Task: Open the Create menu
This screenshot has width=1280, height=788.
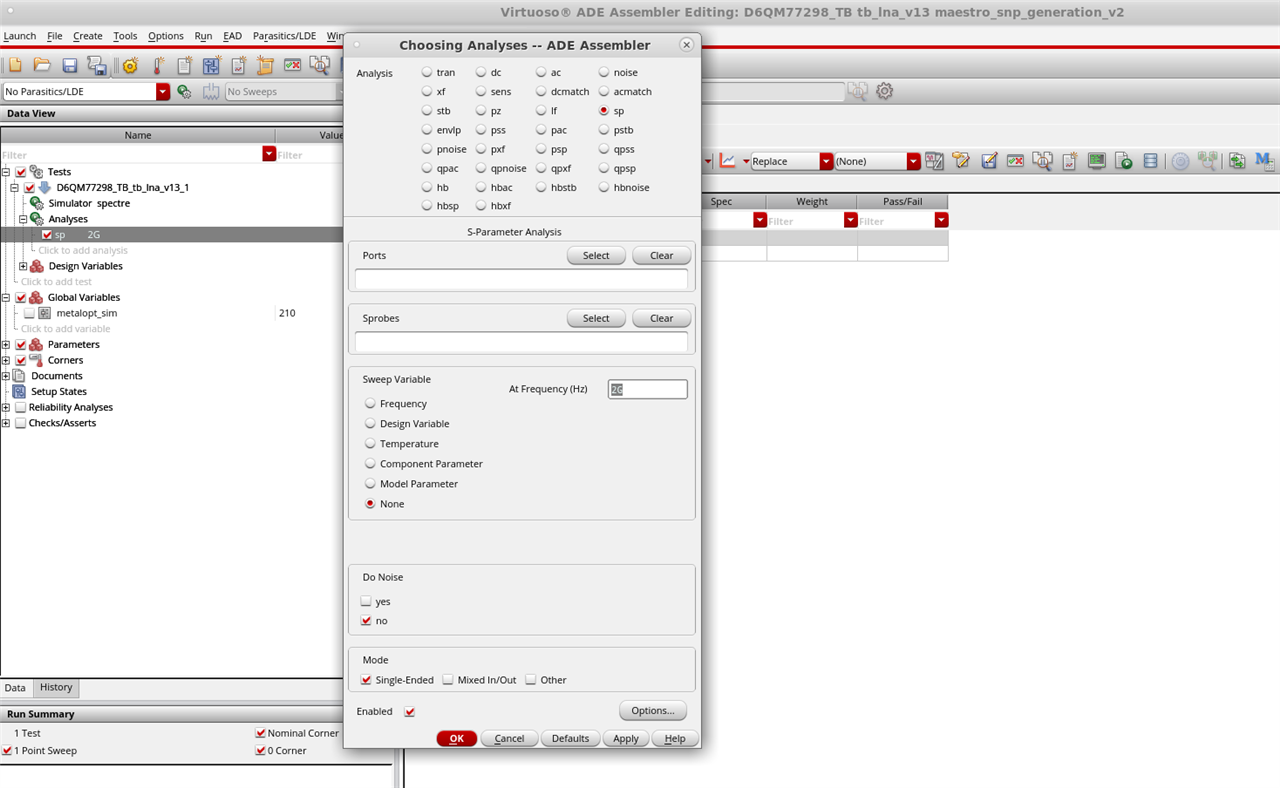Action: 87,36
